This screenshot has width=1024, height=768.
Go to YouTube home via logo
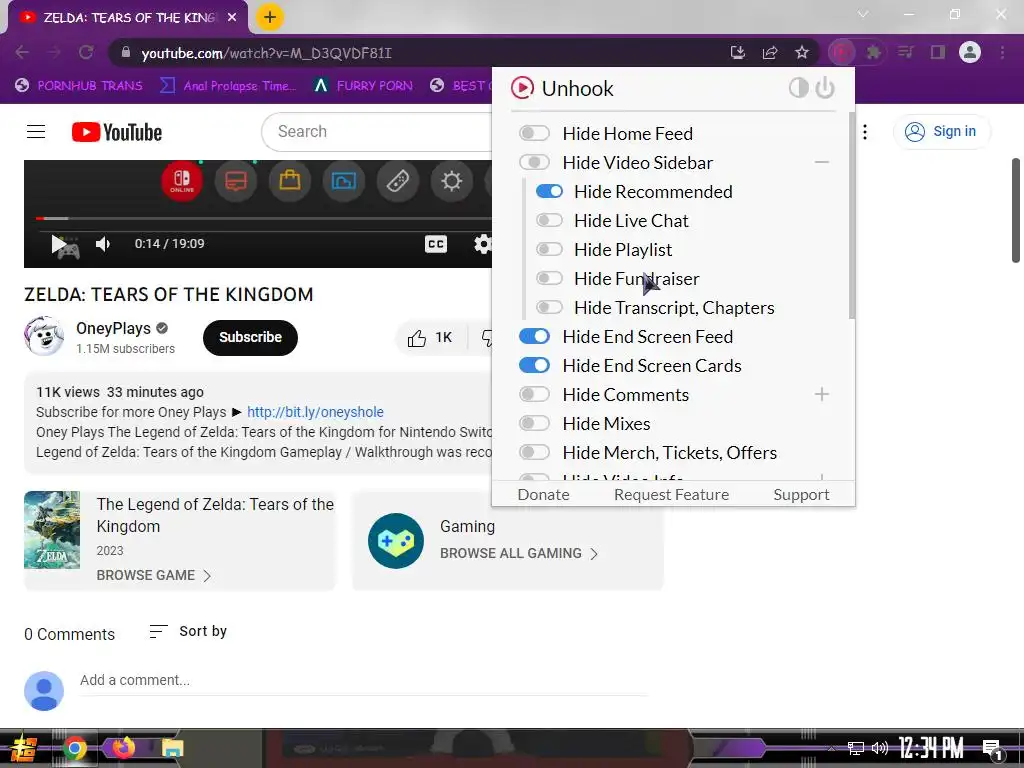(x=117, y=132)
